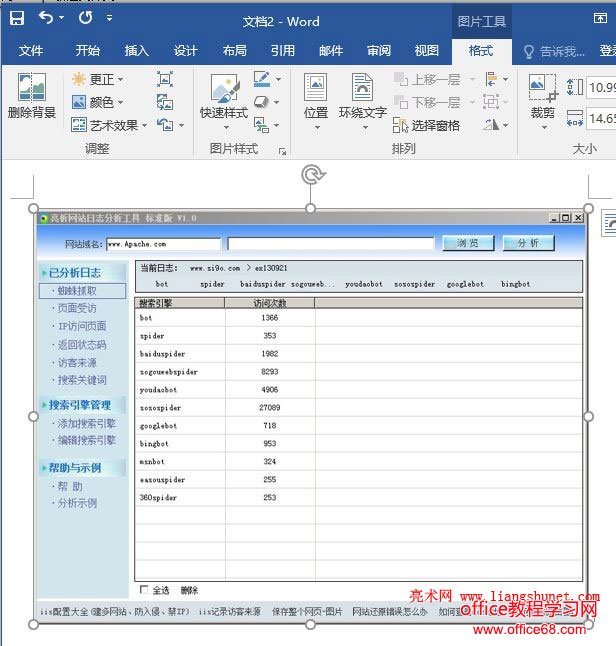The width and height of the screenshot is (616, 646).
Task: Click 添加搜索引擎 item in picture sidebar
Action: click(87, 423)
